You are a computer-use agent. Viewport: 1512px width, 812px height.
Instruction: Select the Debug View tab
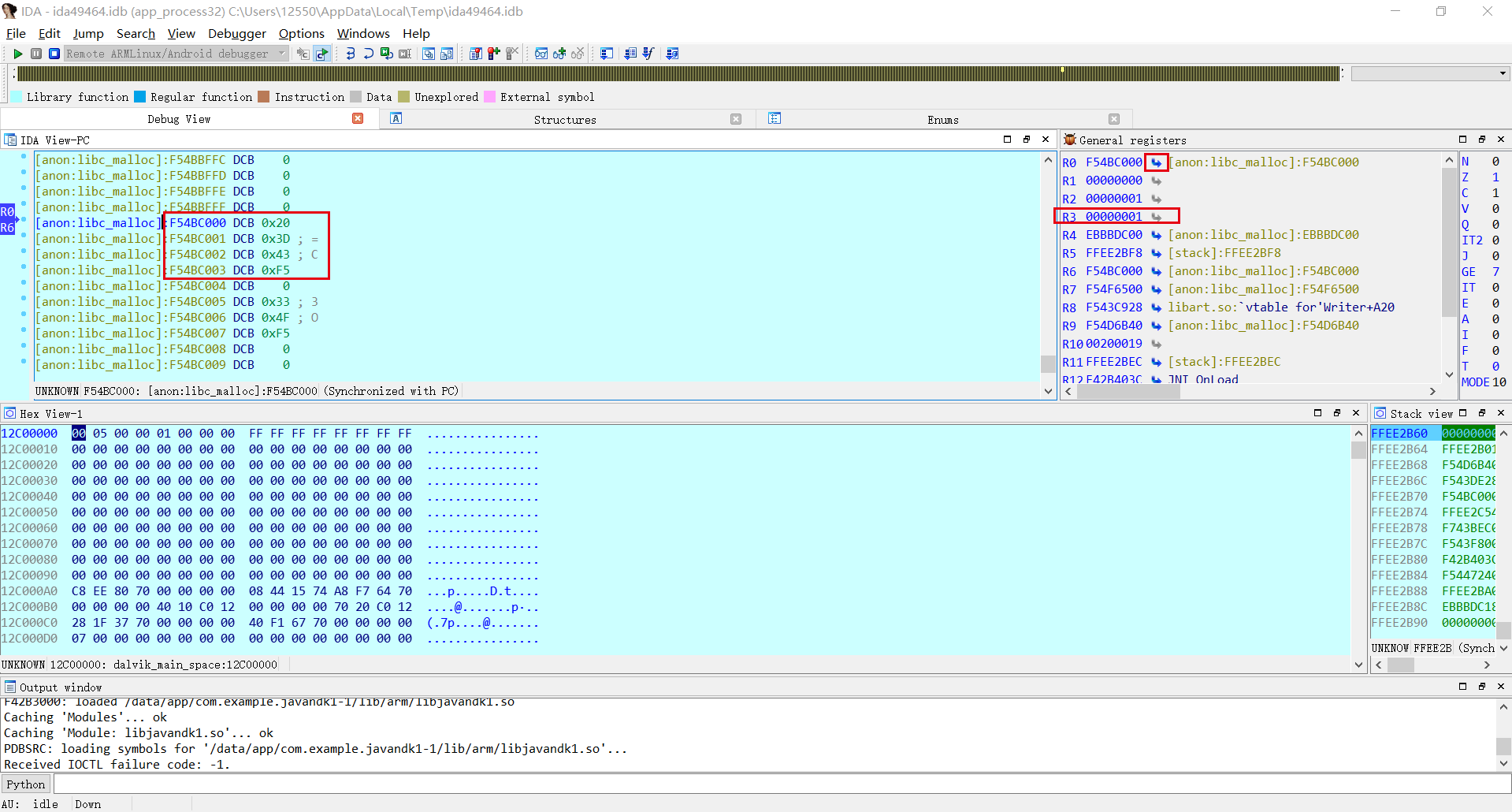point(179,119)
